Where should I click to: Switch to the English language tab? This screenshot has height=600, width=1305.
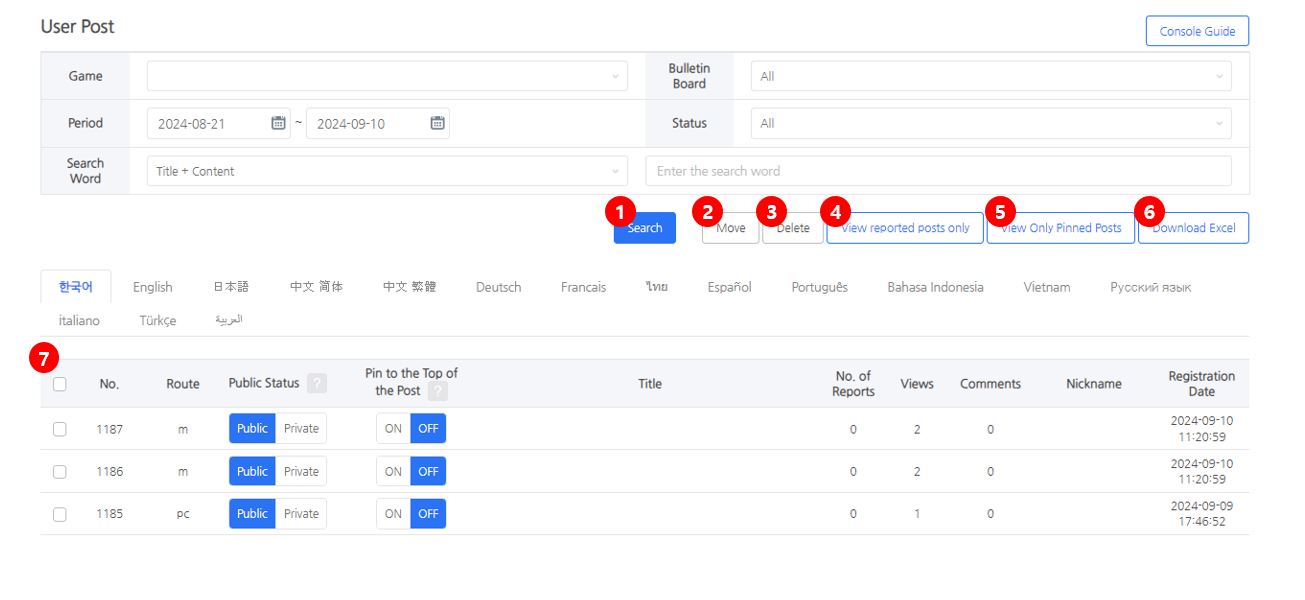click(x=153, y=287)
